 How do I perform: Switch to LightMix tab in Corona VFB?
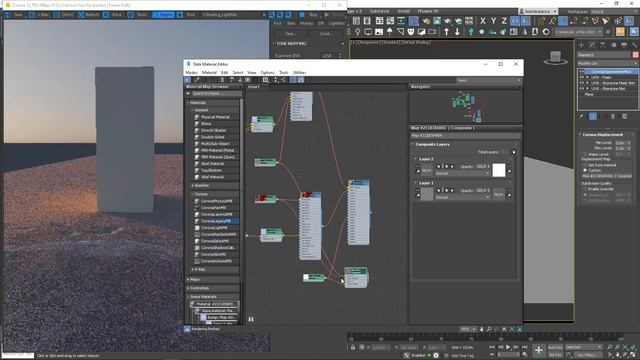point(336,23)
